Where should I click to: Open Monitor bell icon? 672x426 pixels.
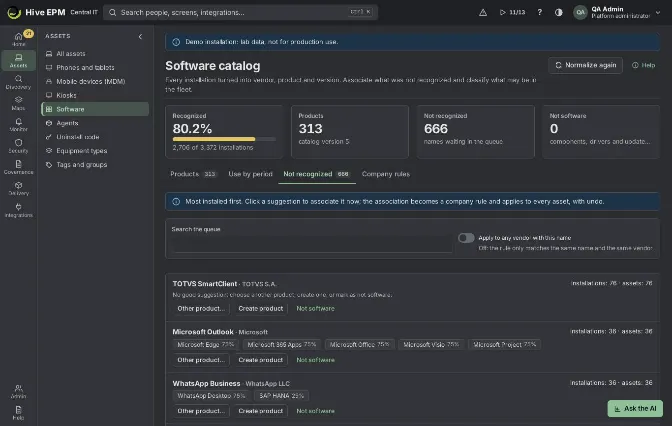pos(18,125)
